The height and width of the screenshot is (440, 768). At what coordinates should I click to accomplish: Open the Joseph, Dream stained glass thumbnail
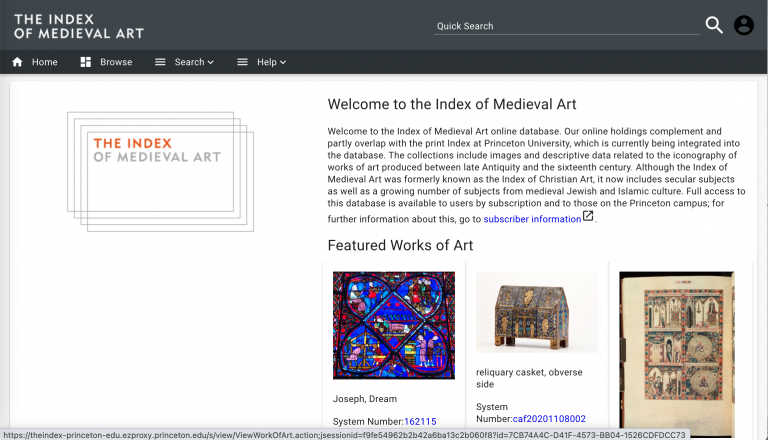point(394,325)
